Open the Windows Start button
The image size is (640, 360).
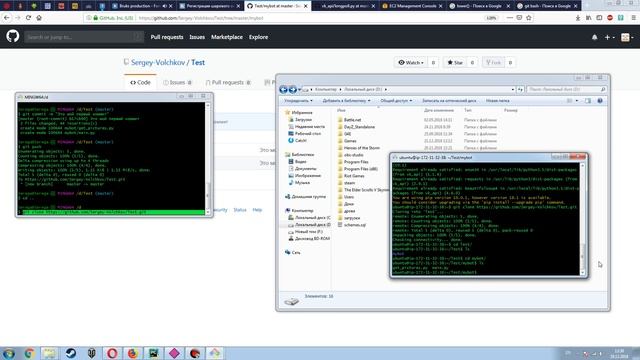click(9, 353)
